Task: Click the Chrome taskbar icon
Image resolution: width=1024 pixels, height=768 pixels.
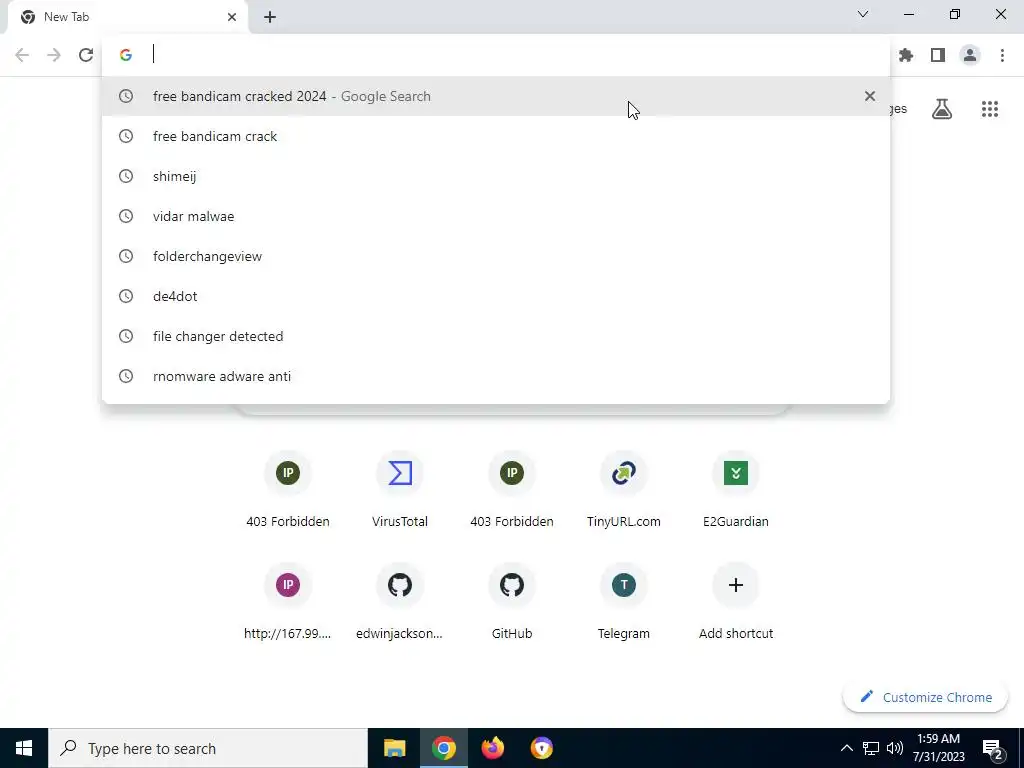Action: 443,748
